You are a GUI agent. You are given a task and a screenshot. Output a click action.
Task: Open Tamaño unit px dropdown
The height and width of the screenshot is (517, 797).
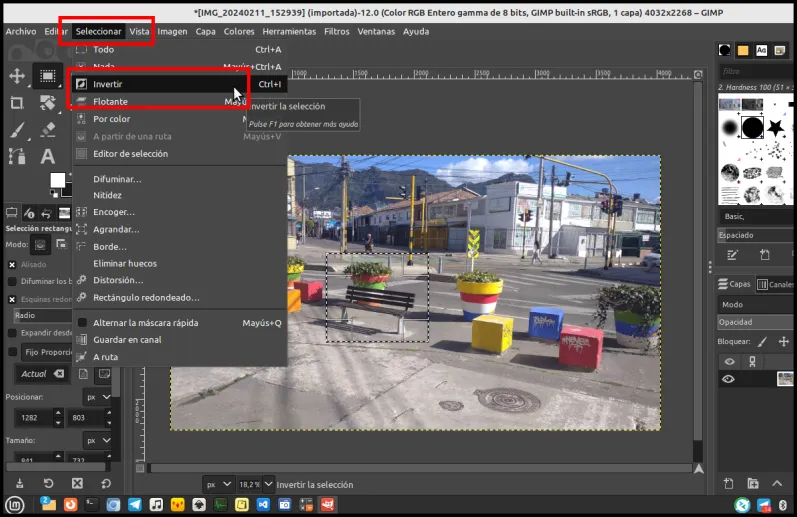[98, 440]
